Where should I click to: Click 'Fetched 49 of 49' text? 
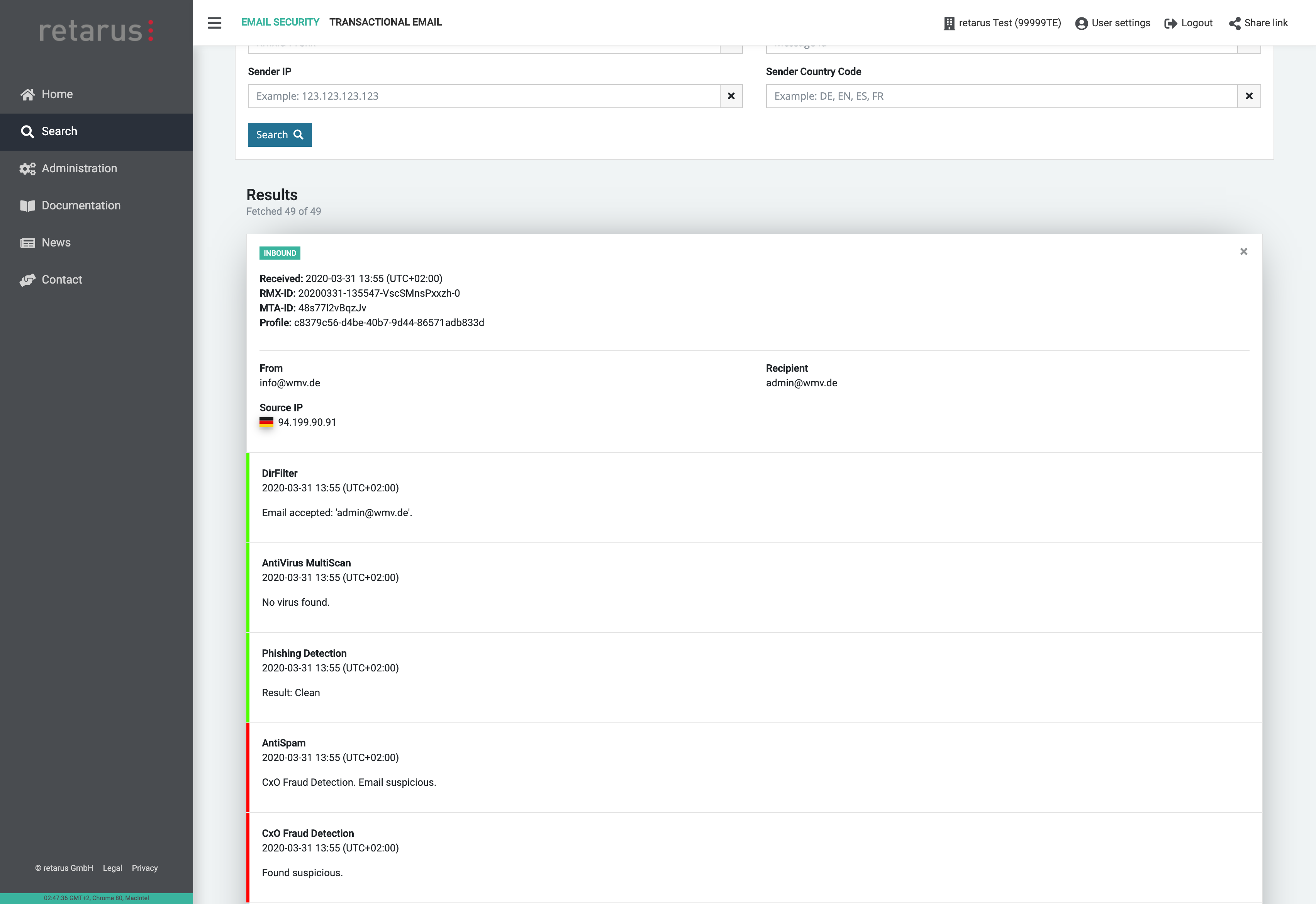pos(284,211)
